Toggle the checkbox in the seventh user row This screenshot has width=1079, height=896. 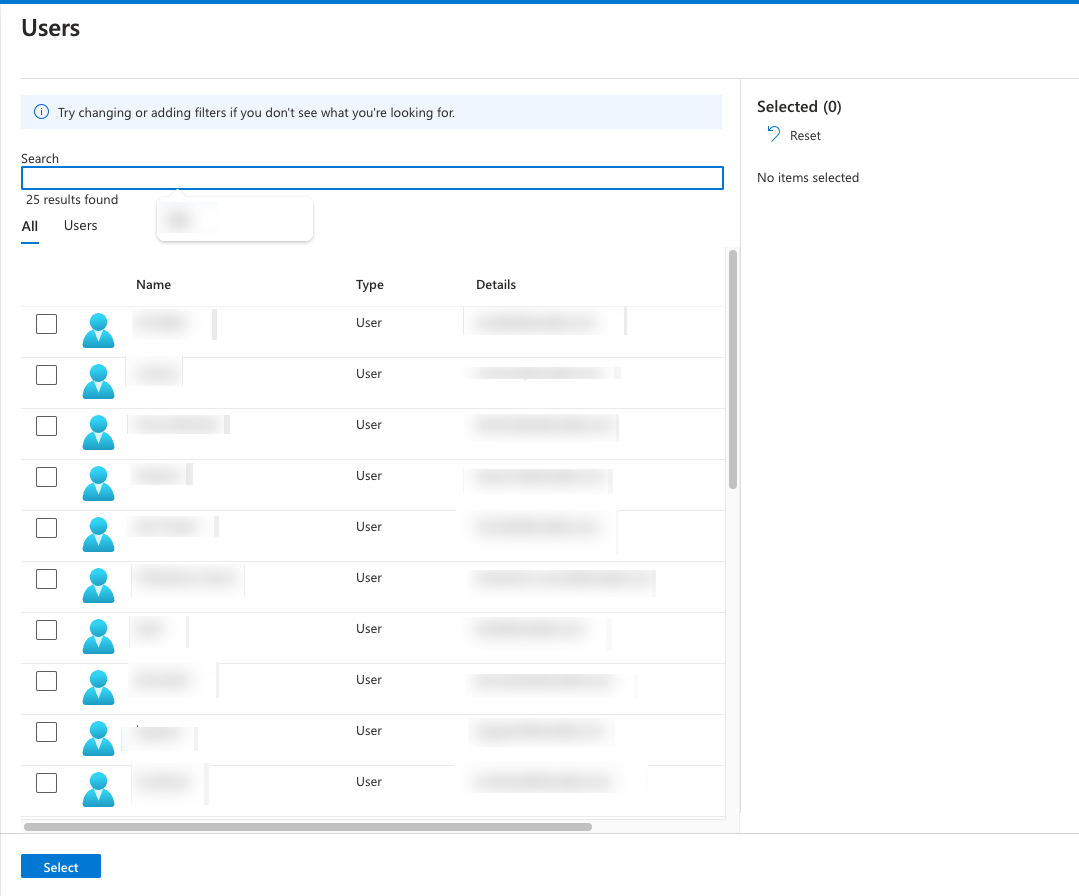[x=46, y=630]
